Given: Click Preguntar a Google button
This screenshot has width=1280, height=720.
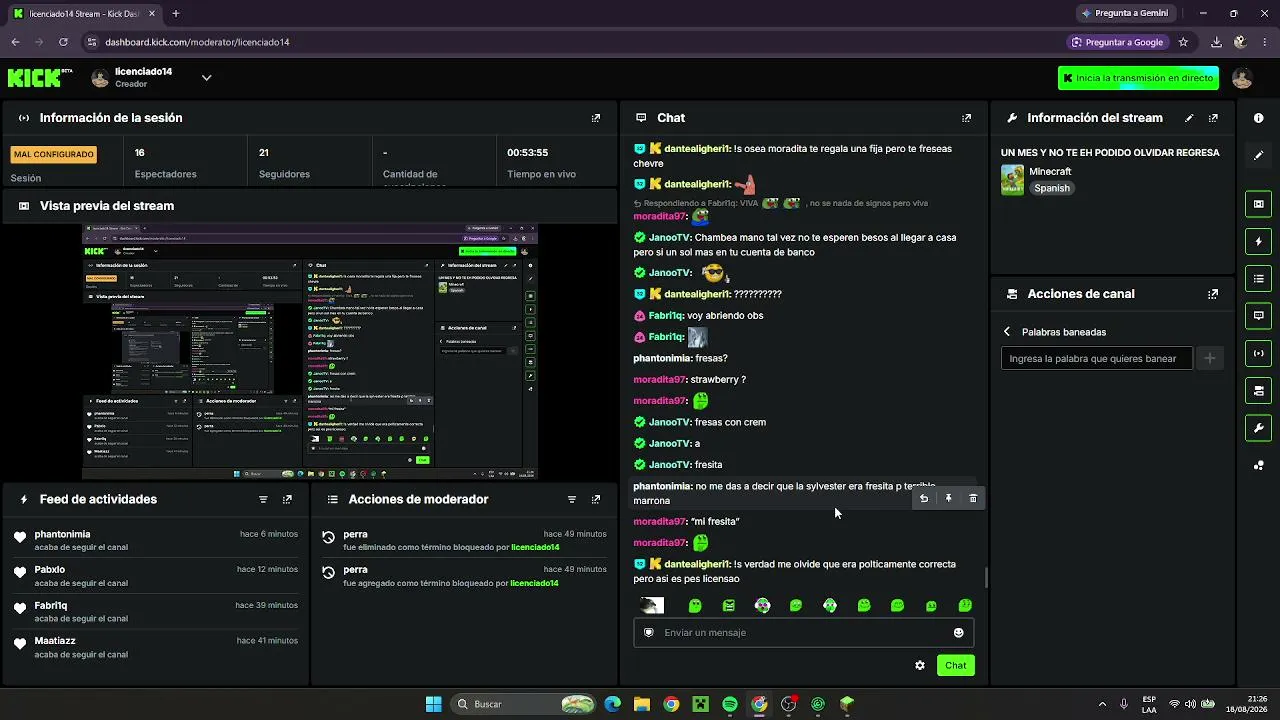Looking at the screenshot, I should 1117,42.
